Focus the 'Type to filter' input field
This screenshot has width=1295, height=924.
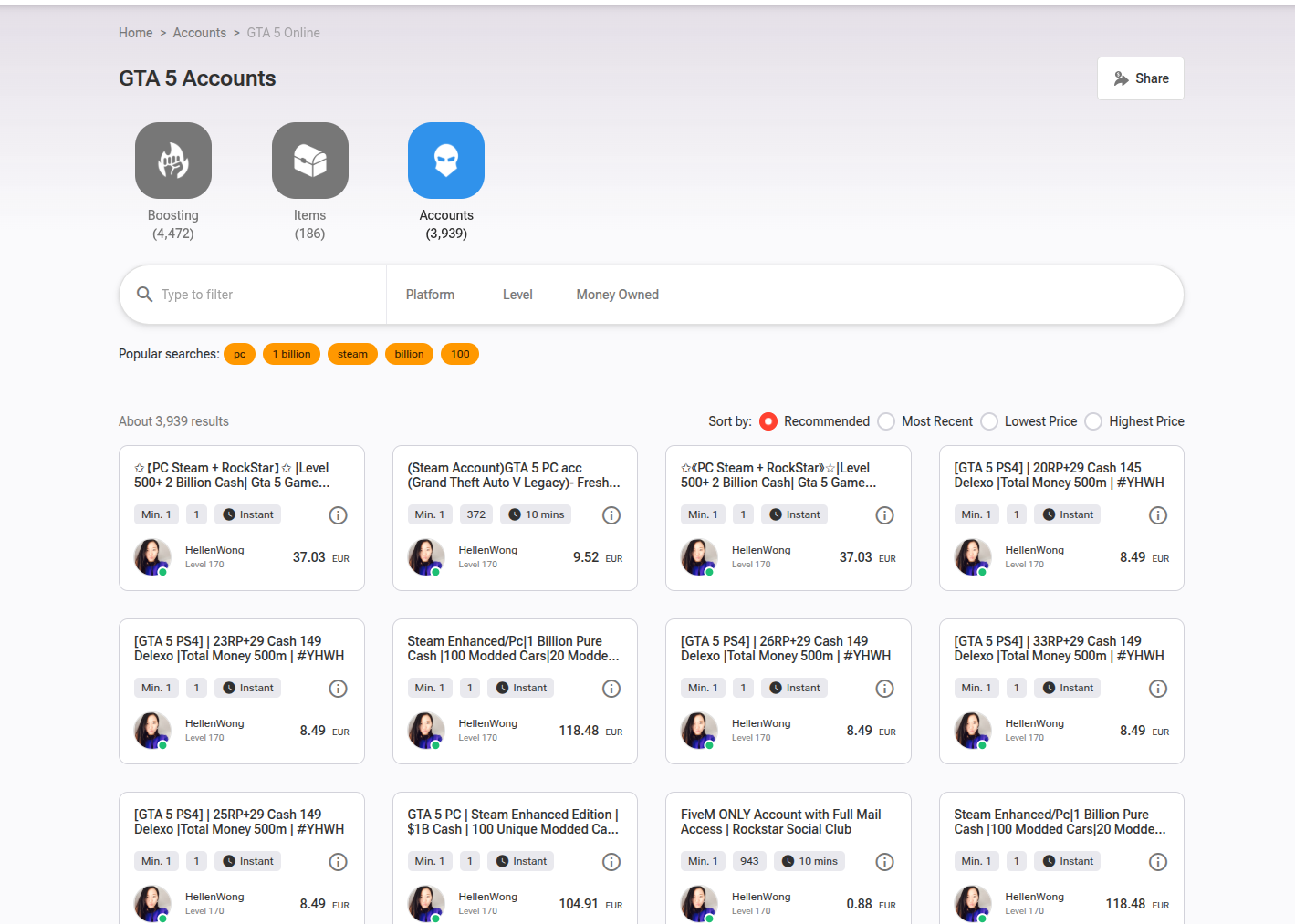pos(265,295)
